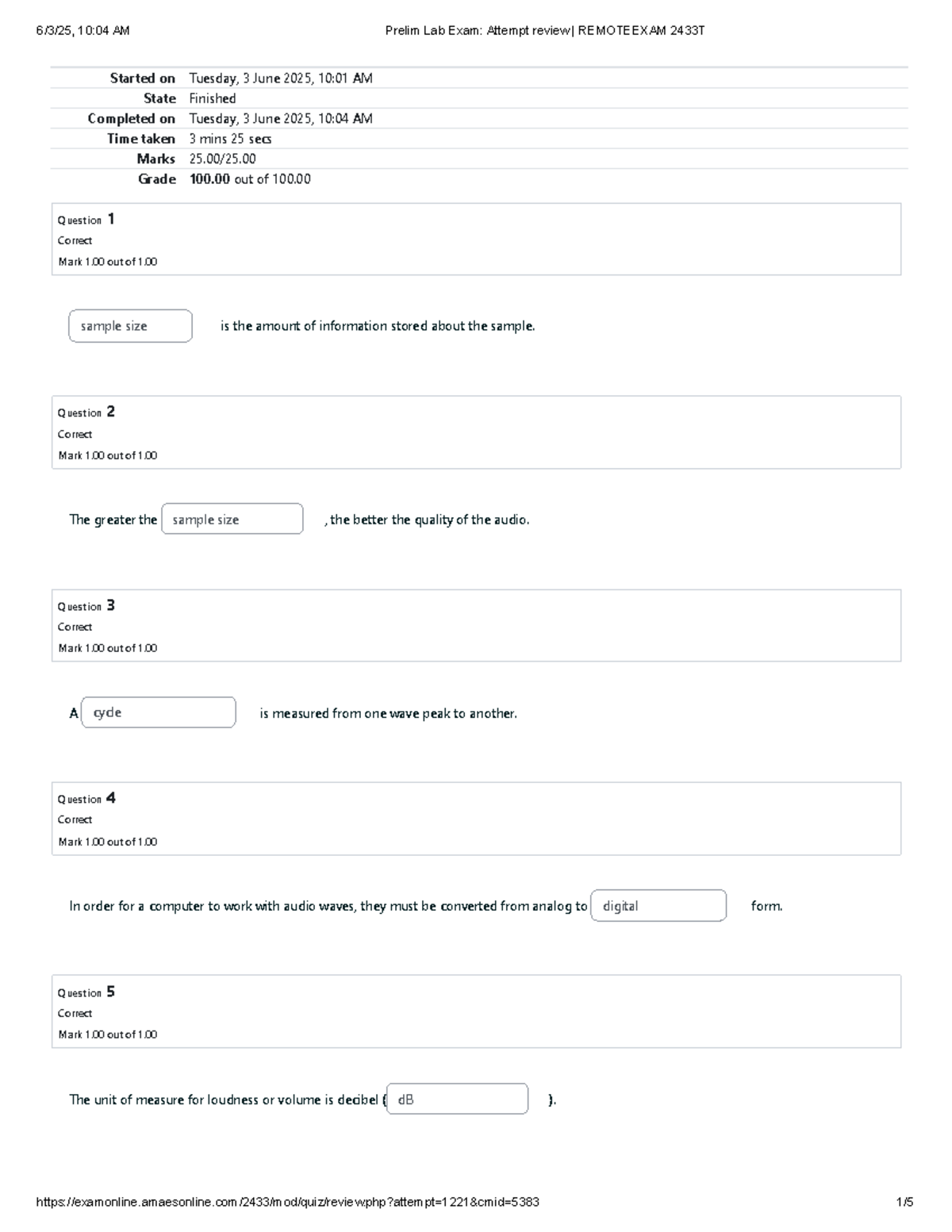The height and width of the screenshot is (1232, 952).
Task: Click the Question 1 header box
Action: tap(476, 240)
